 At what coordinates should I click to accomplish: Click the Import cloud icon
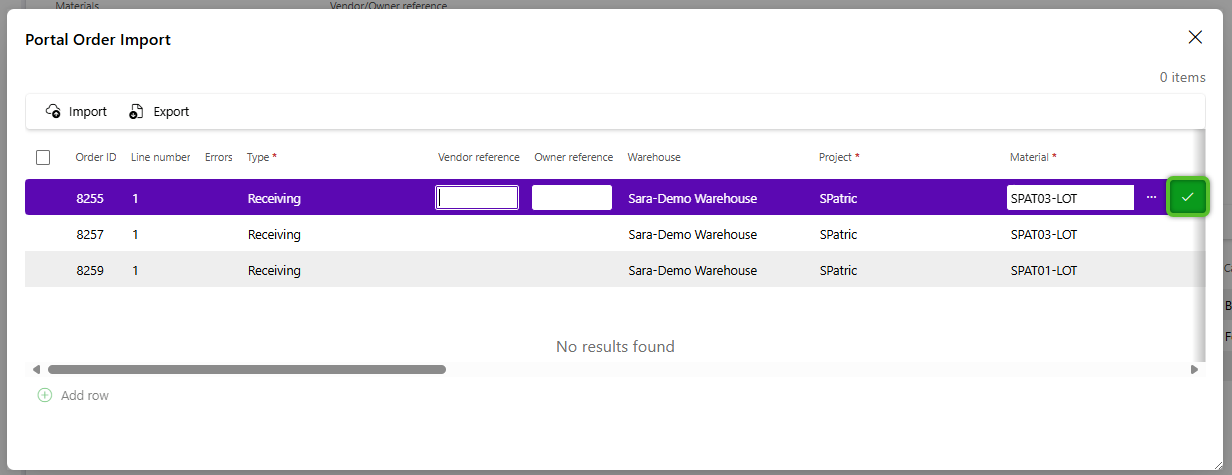pos(54,112)
